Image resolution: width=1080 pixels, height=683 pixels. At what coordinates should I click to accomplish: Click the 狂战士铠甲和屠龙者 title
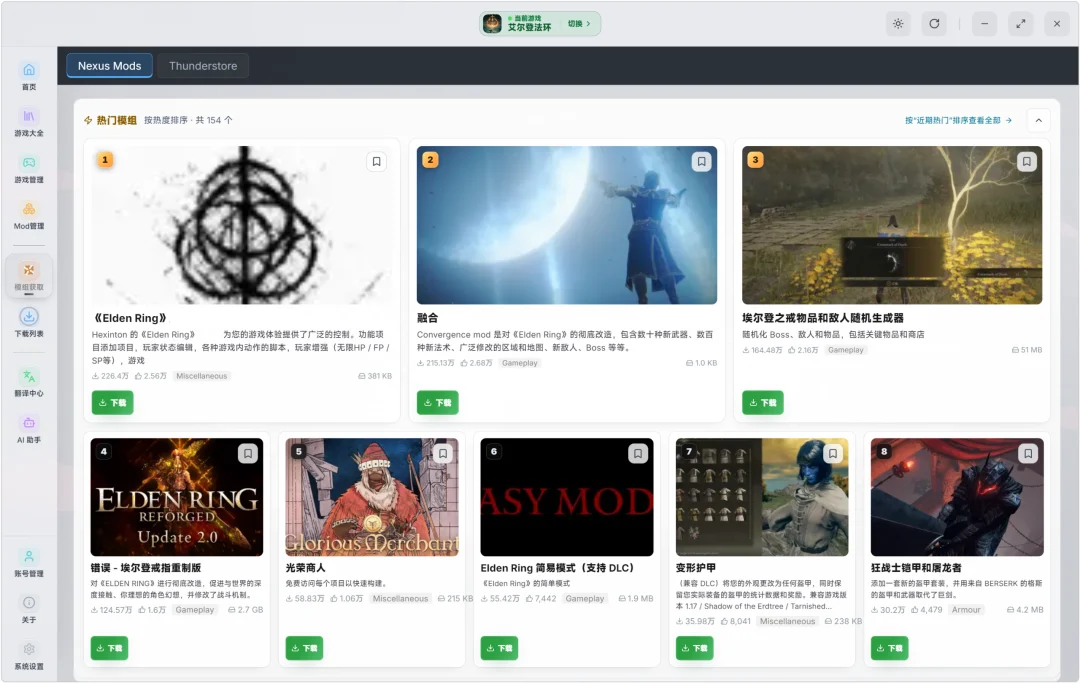[x=916, y=568]
